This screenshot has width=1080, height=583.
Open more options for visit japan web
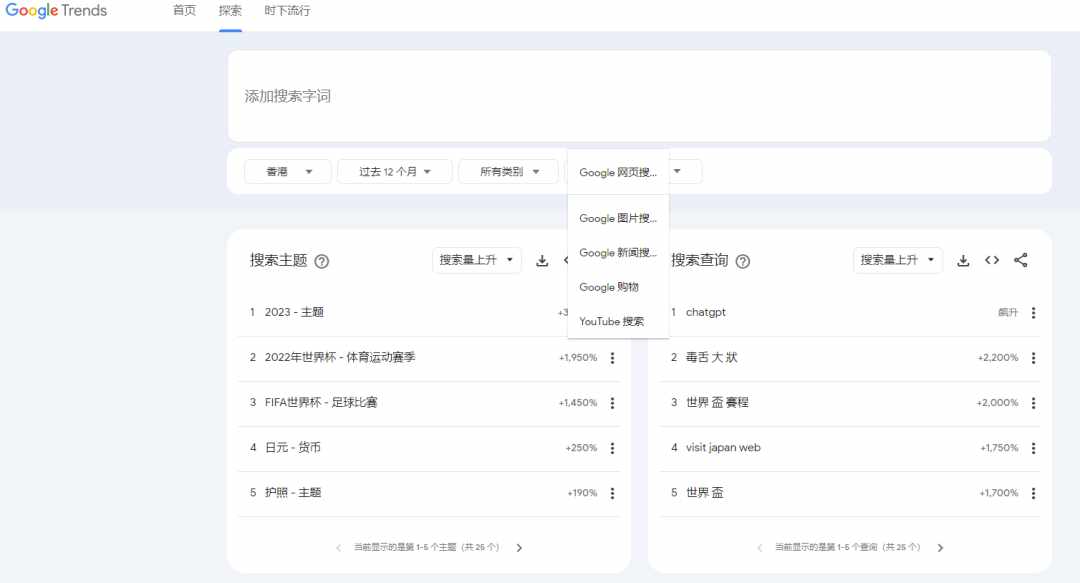pos(1033,448)
